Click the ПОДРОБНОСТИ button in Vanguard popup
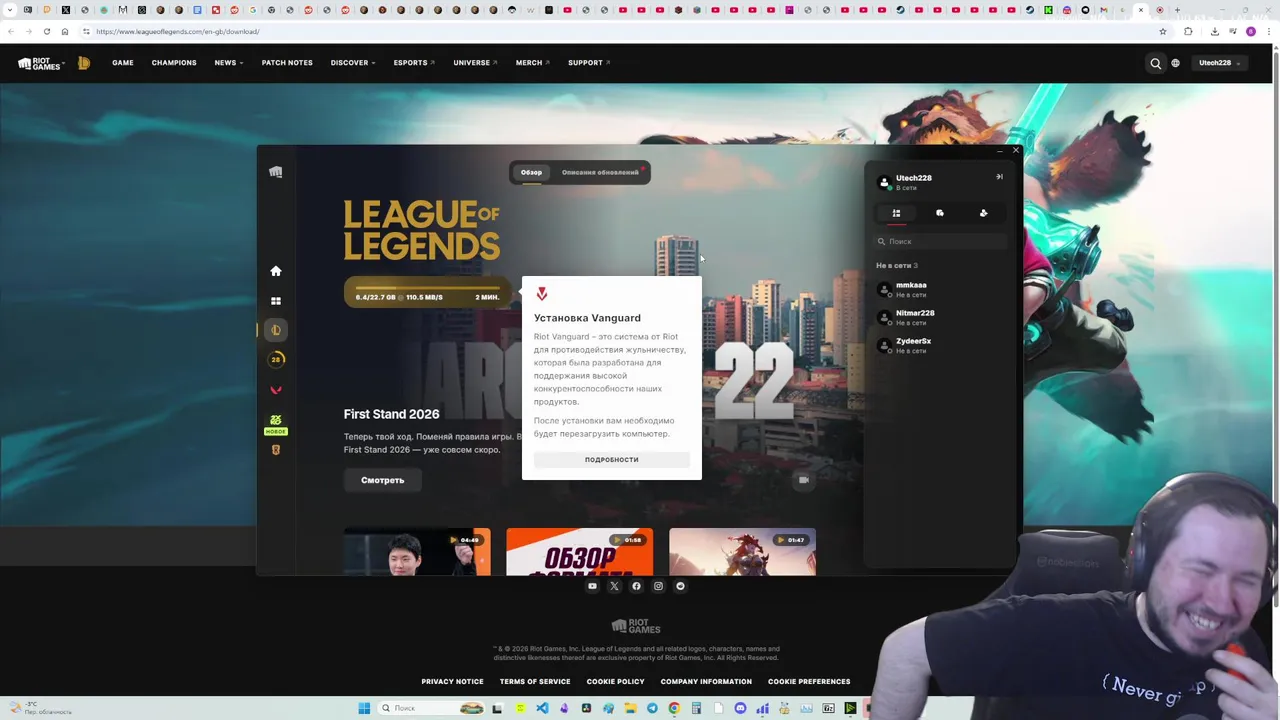Viewport: 1280px width, 720px height. point(612,460)
